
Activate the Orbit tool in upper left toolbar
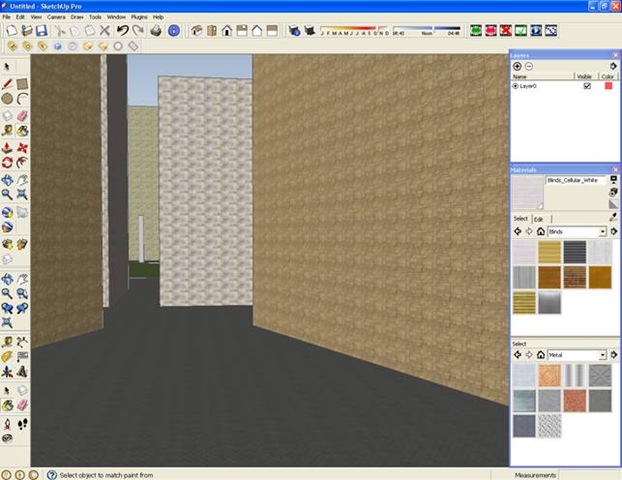[7, 180]
